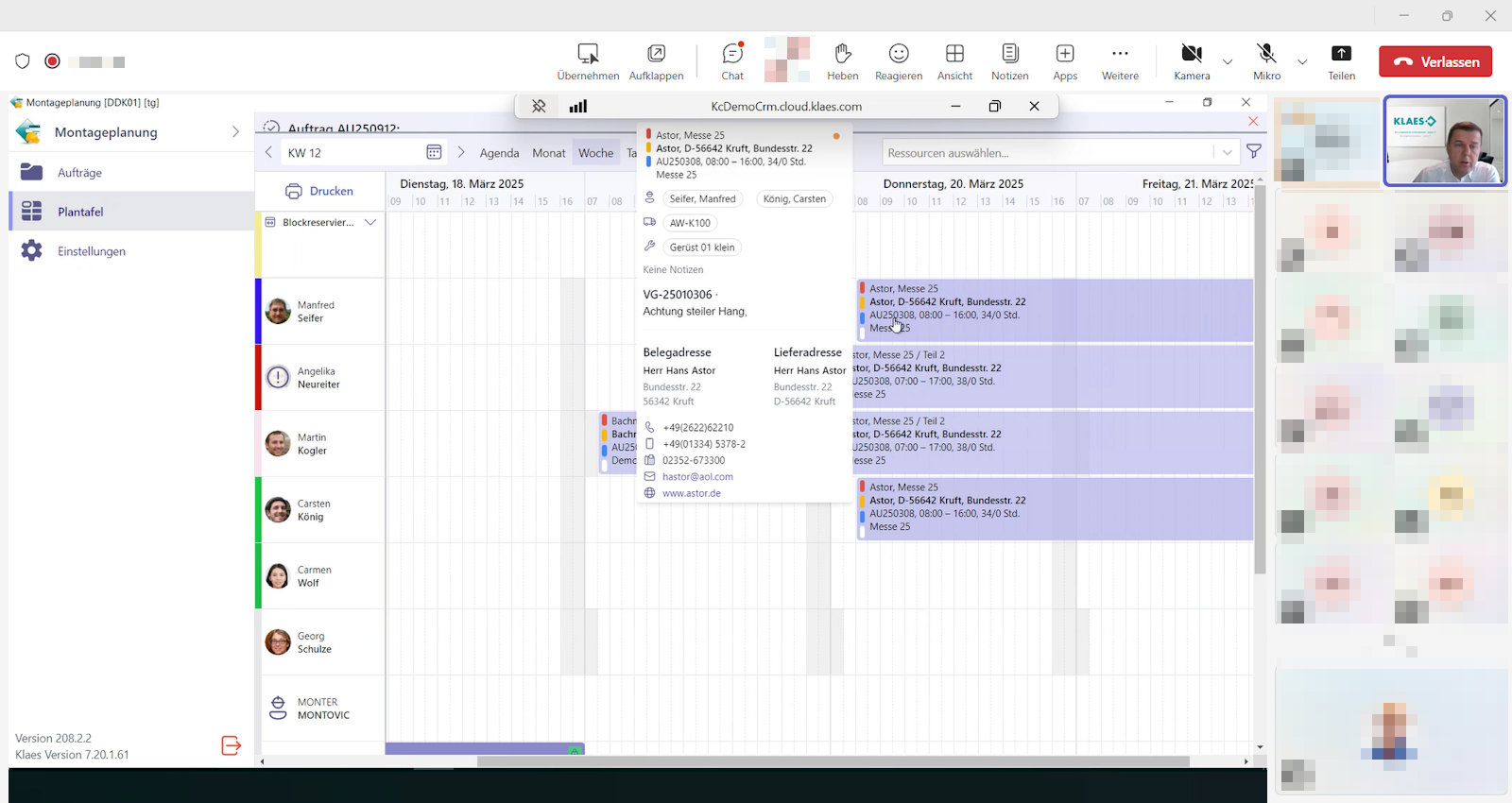Expand the Blockreservierung row
Image resolution: width=1512 pixels, height=803 pixels.
[370, 223]
